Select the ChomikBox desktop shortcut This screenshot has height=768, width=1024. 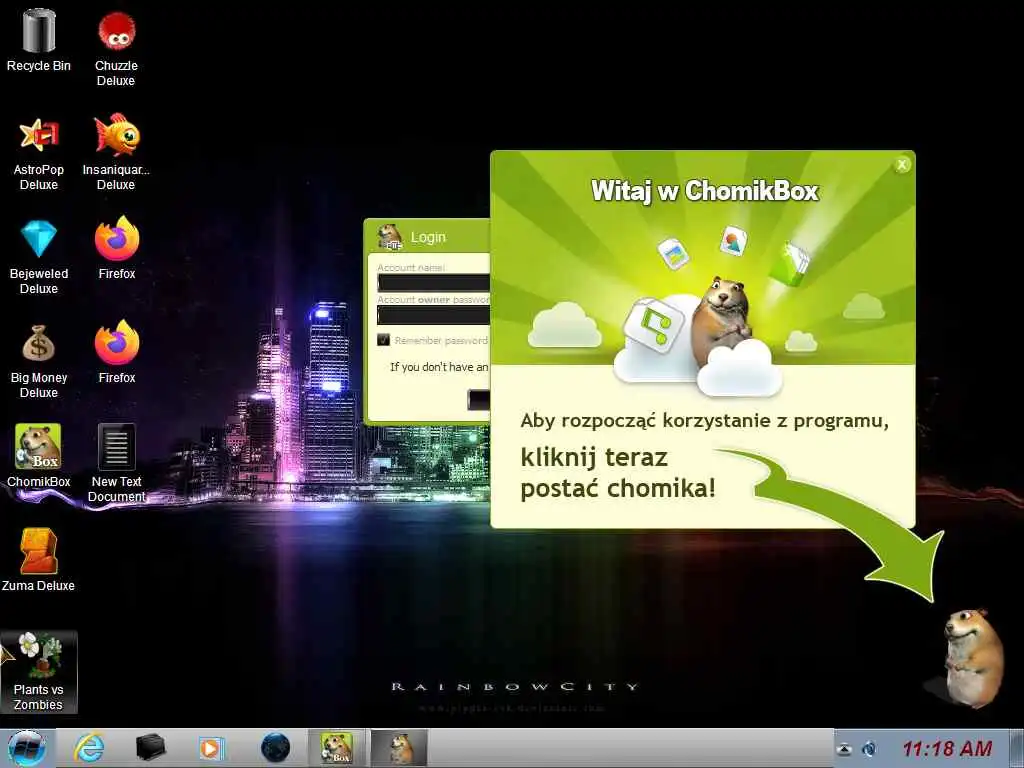[39, 456]
